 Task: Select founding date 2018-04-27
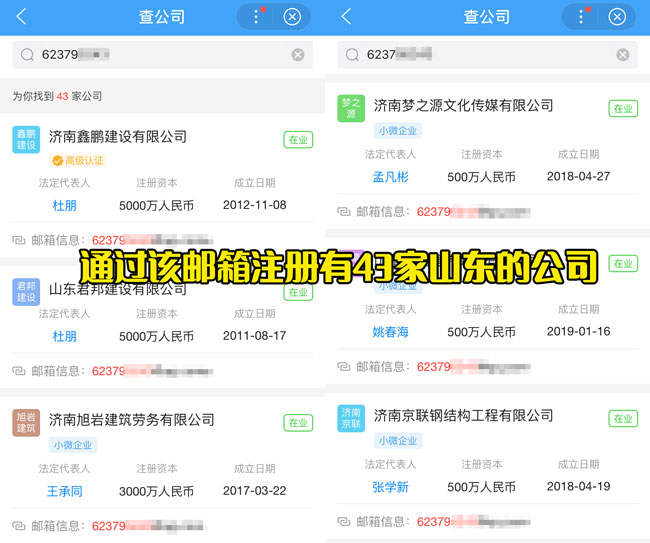click(x=578, y=176)
